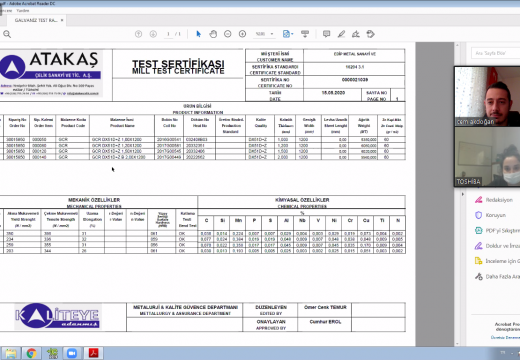Add a comment with the speech bubble icon
The image size is (520, 360).
[x=326, y=34]
